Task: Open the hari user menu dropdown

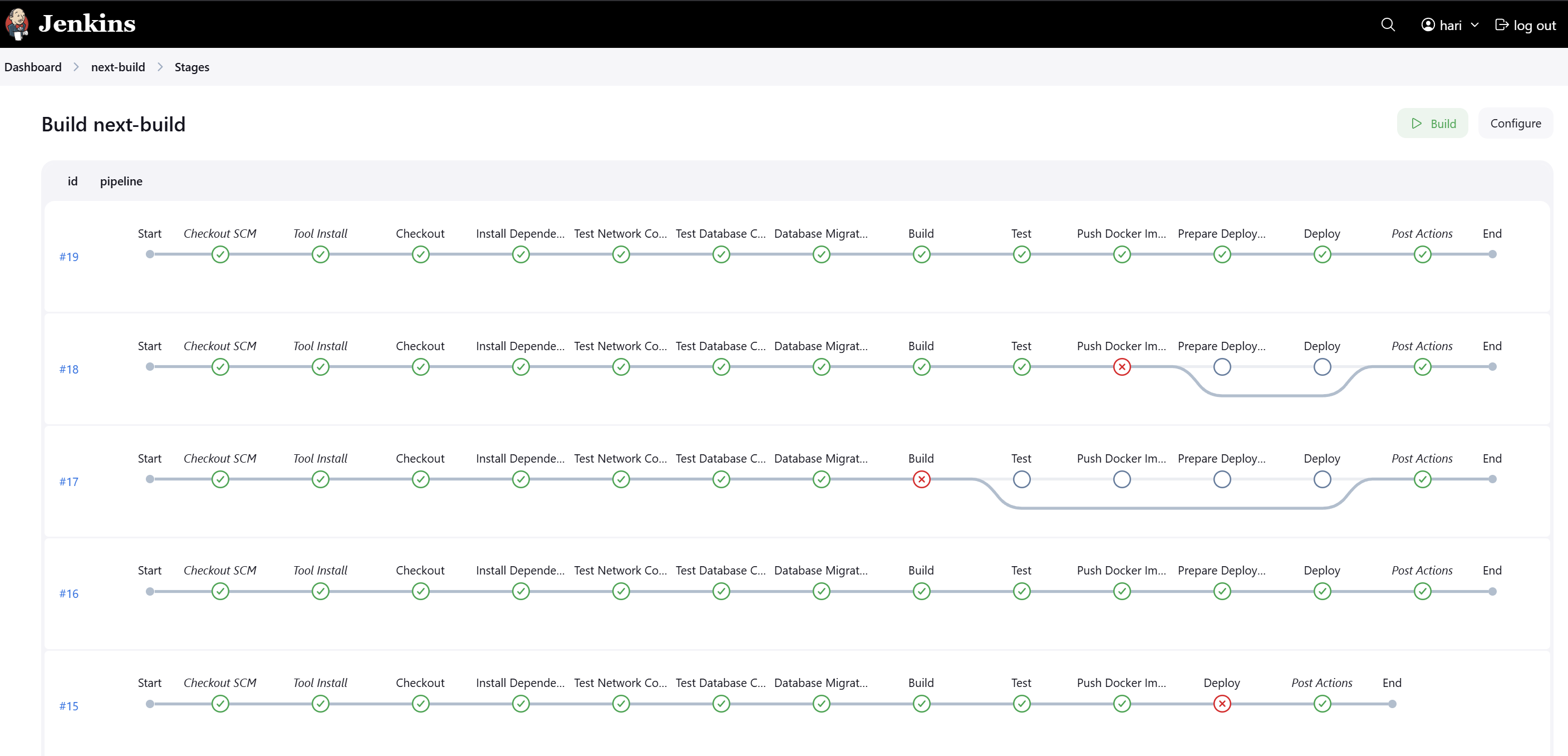Action: pos(1450,25)
